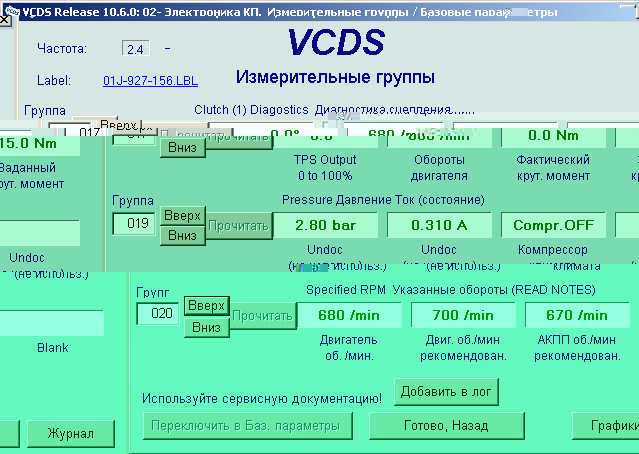The width and height of the screenshot is (639, 454).
Task: Click Вверх button for group 019
Action: [x=182, y=216]
